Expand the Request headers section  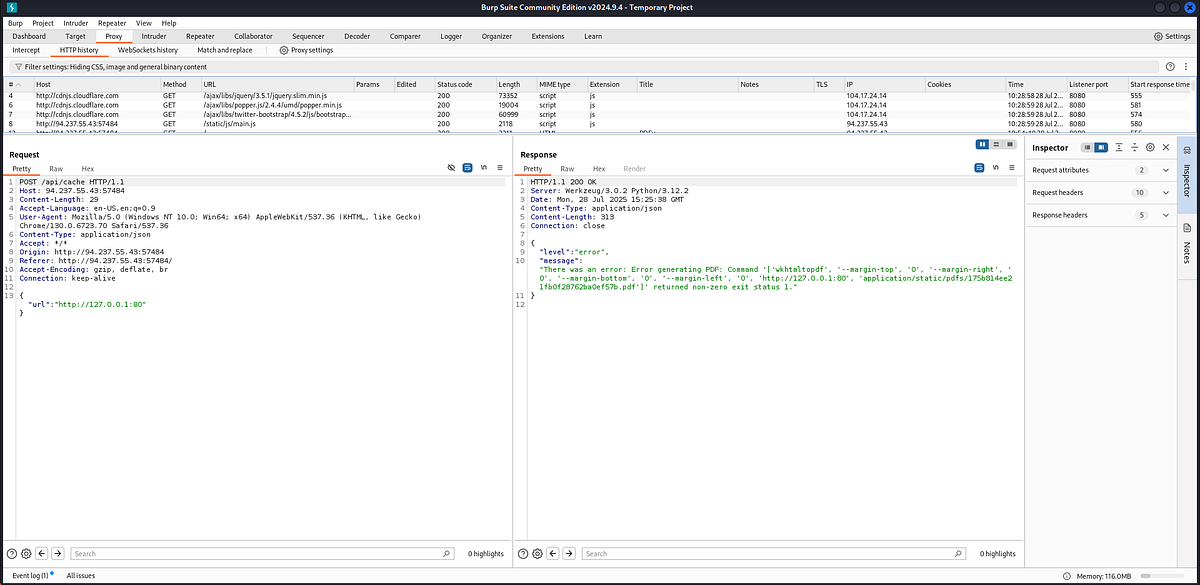[1099, 192]
